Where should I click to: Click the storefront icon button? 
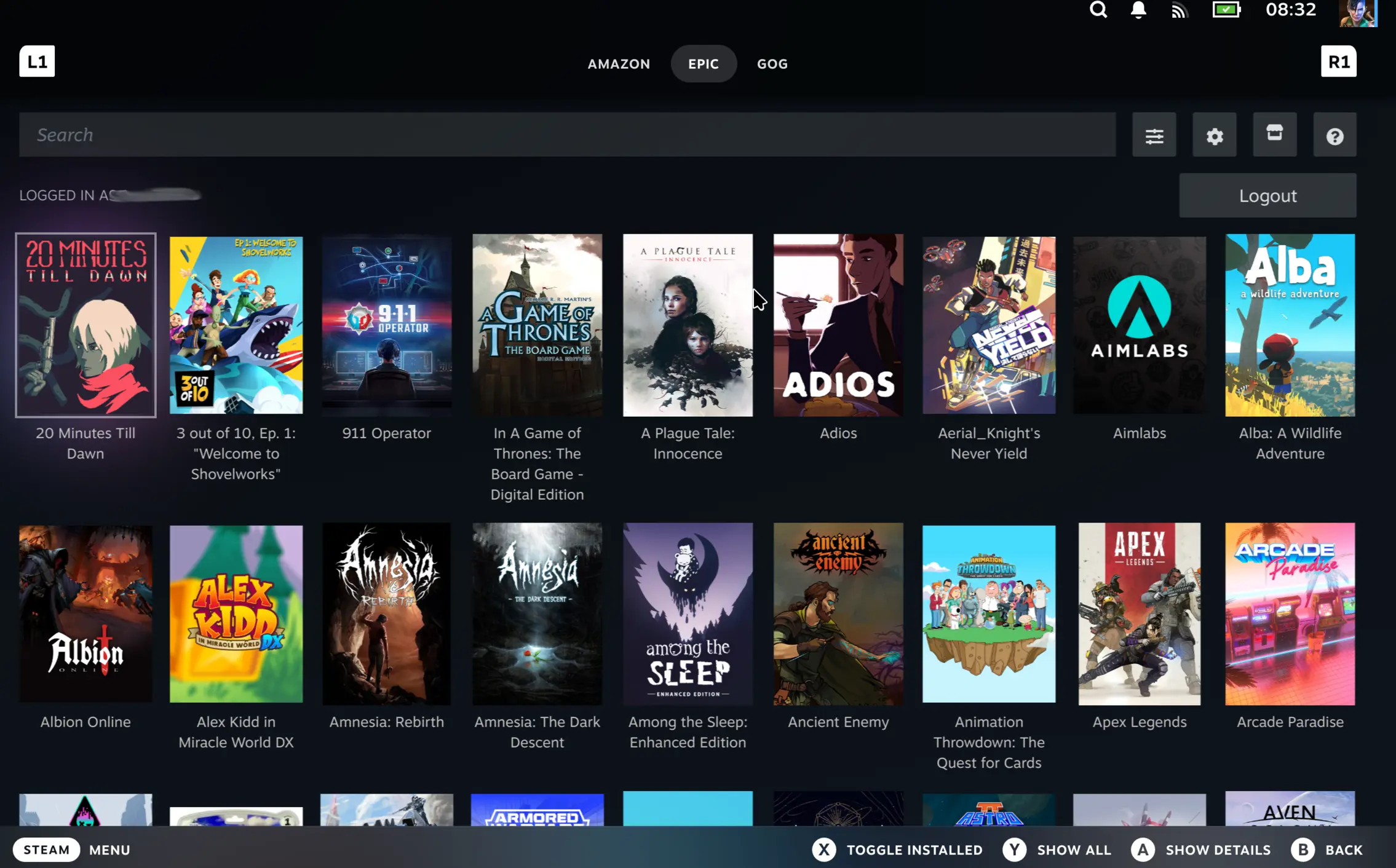1274,133
